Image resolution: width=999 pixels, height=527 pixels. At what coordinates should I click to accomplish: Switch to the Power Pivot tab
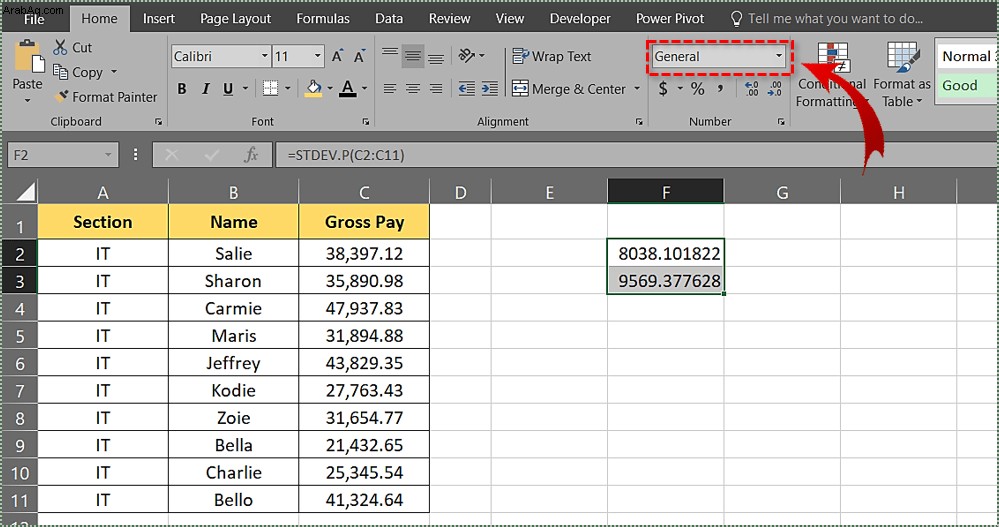tap(670, 19)
